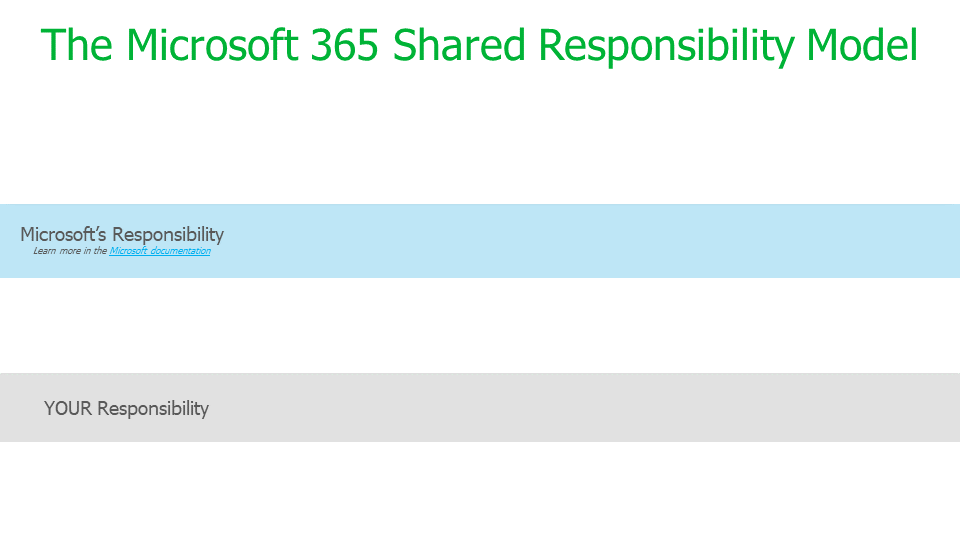Click the 'Microsoft's Responsibility' heading

[x=122, y=234]
